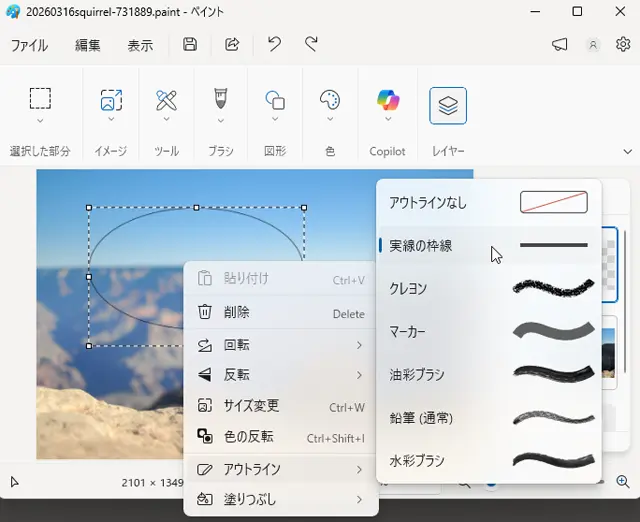The image size is (640, 522).
Task: Expand the イメージ dropdown chevron
Action: (111, 119)
